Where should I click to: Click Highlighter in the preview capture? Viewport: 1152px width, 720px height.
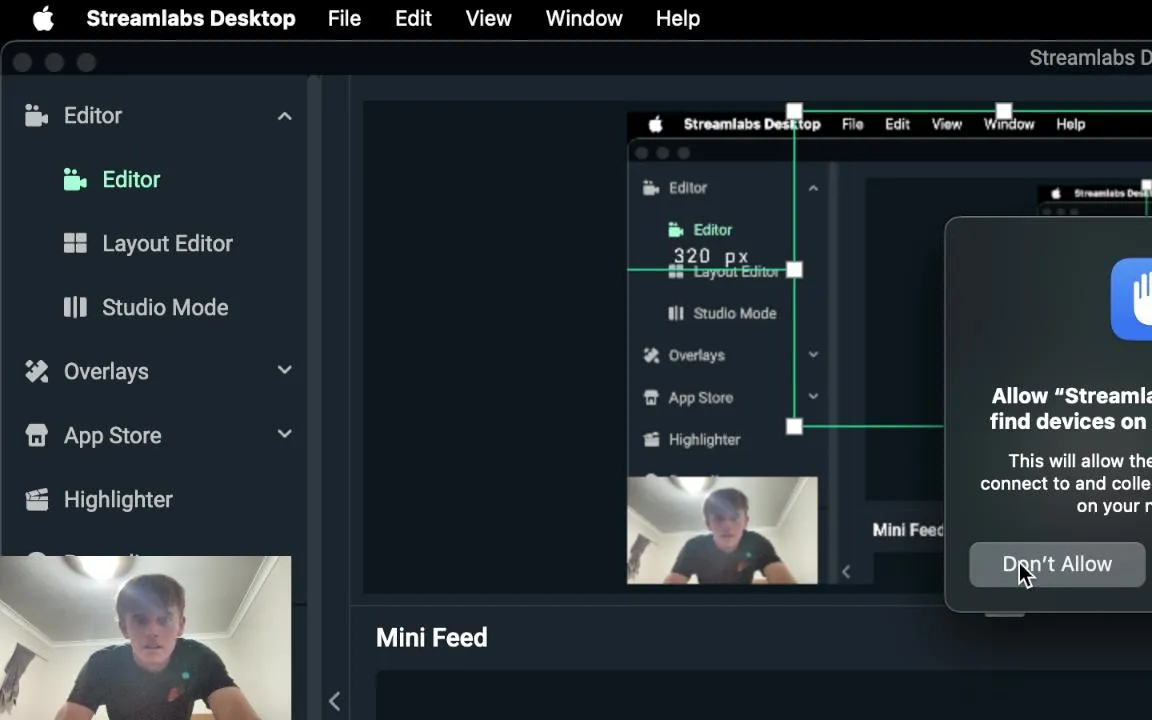[x=705, y=439]
